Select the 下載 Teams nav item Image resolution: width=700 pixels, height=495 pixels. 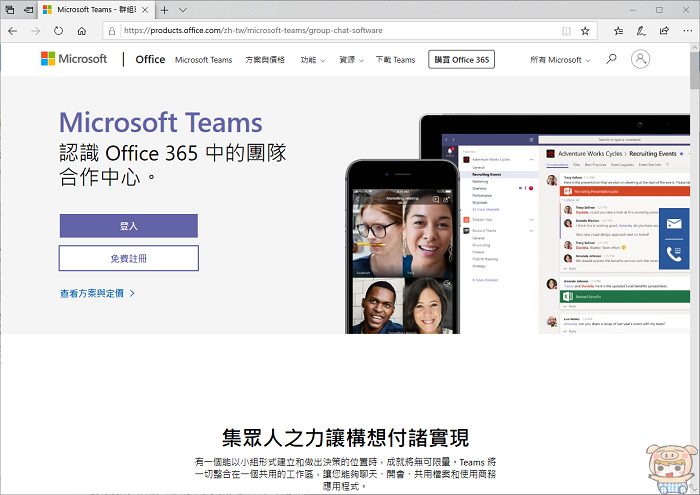(x=395, y=60)
